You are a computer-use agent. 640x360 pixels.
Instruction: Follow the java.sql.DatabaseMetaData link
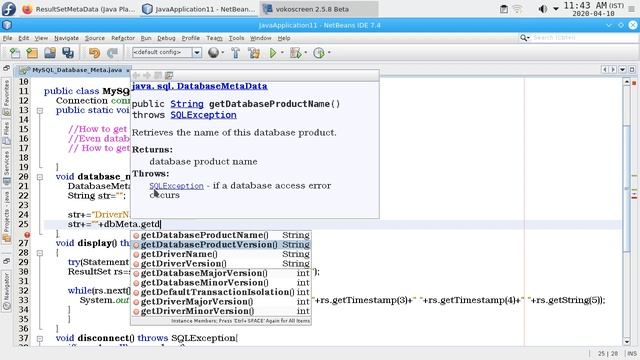(x=199, y=86)
